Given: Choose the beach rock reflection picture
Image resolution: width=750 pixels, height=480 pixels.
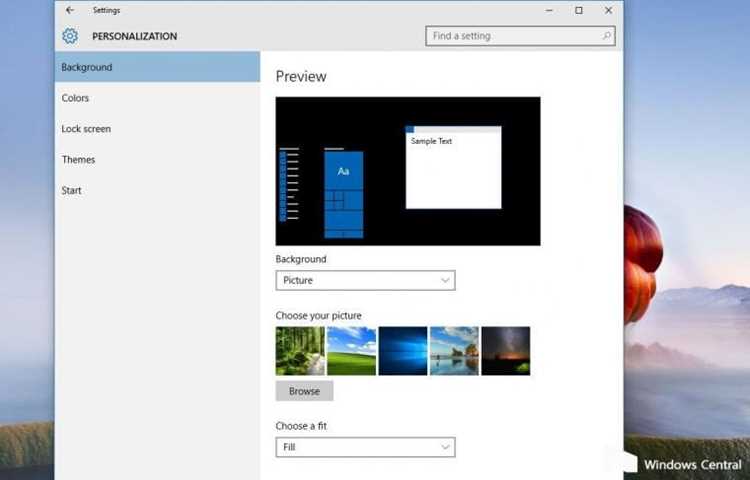Looking at the screenshot, I should coord(454,351).
